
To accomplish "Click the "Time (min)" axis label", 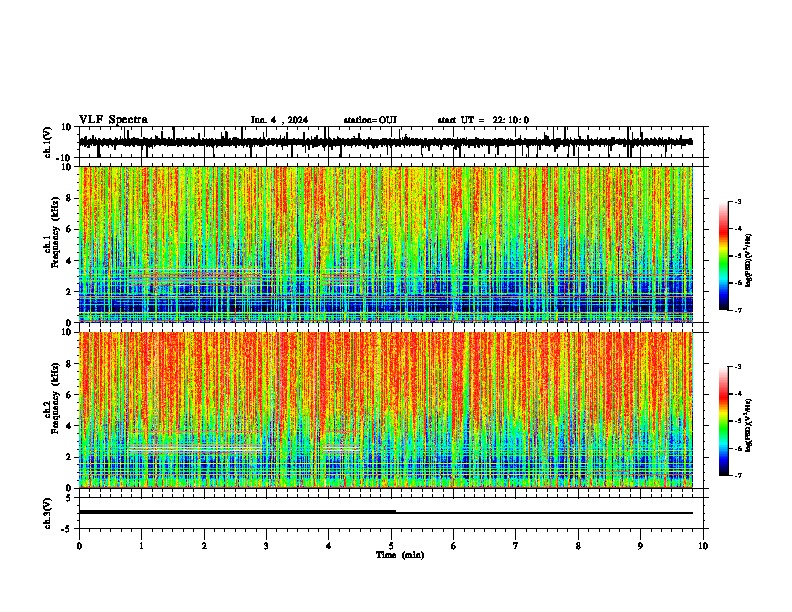I will click(400, 555).
